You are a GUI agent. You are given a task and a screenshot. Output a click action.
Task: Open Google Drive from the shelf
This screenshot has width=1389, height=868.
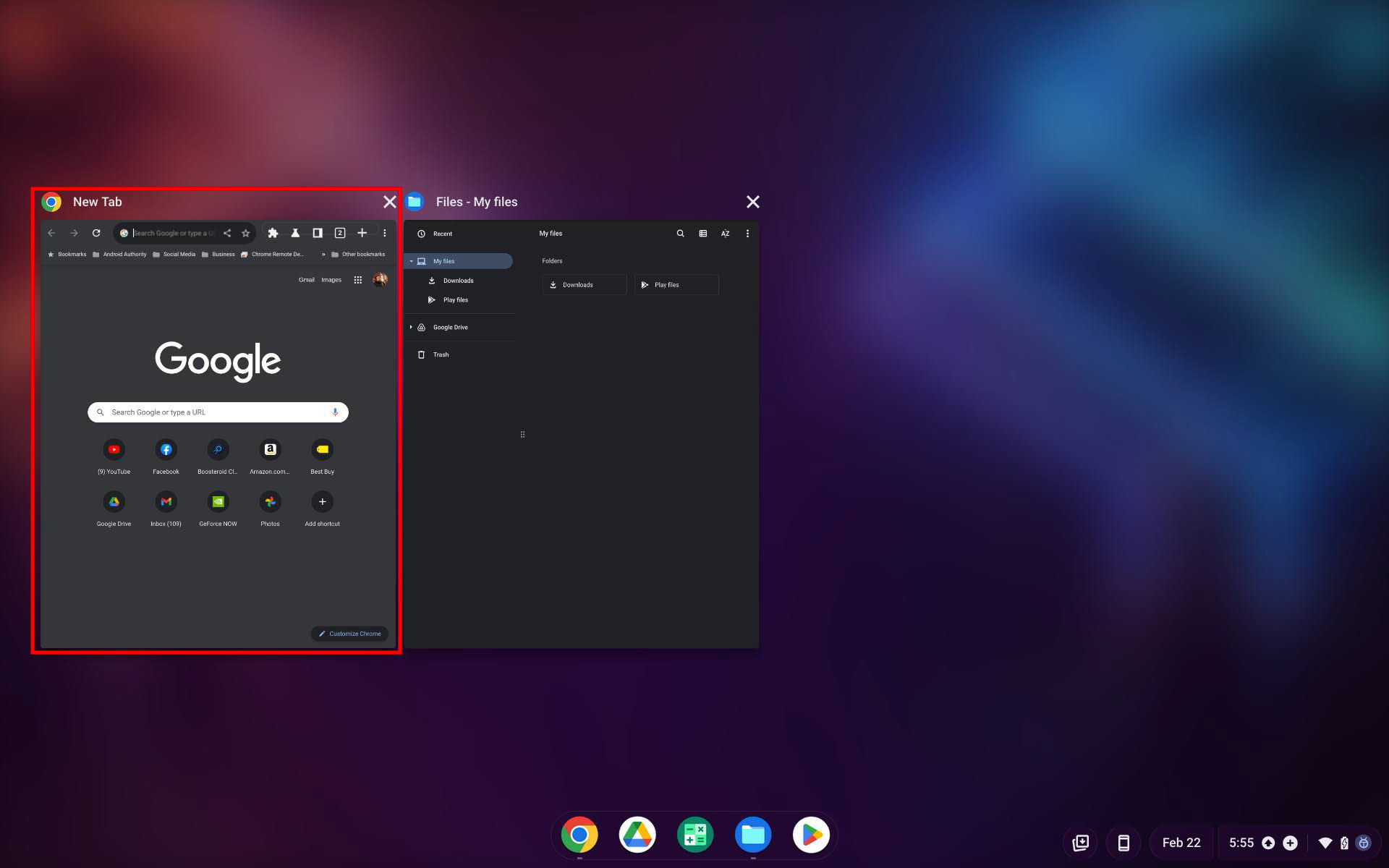(x=637, y=835)
